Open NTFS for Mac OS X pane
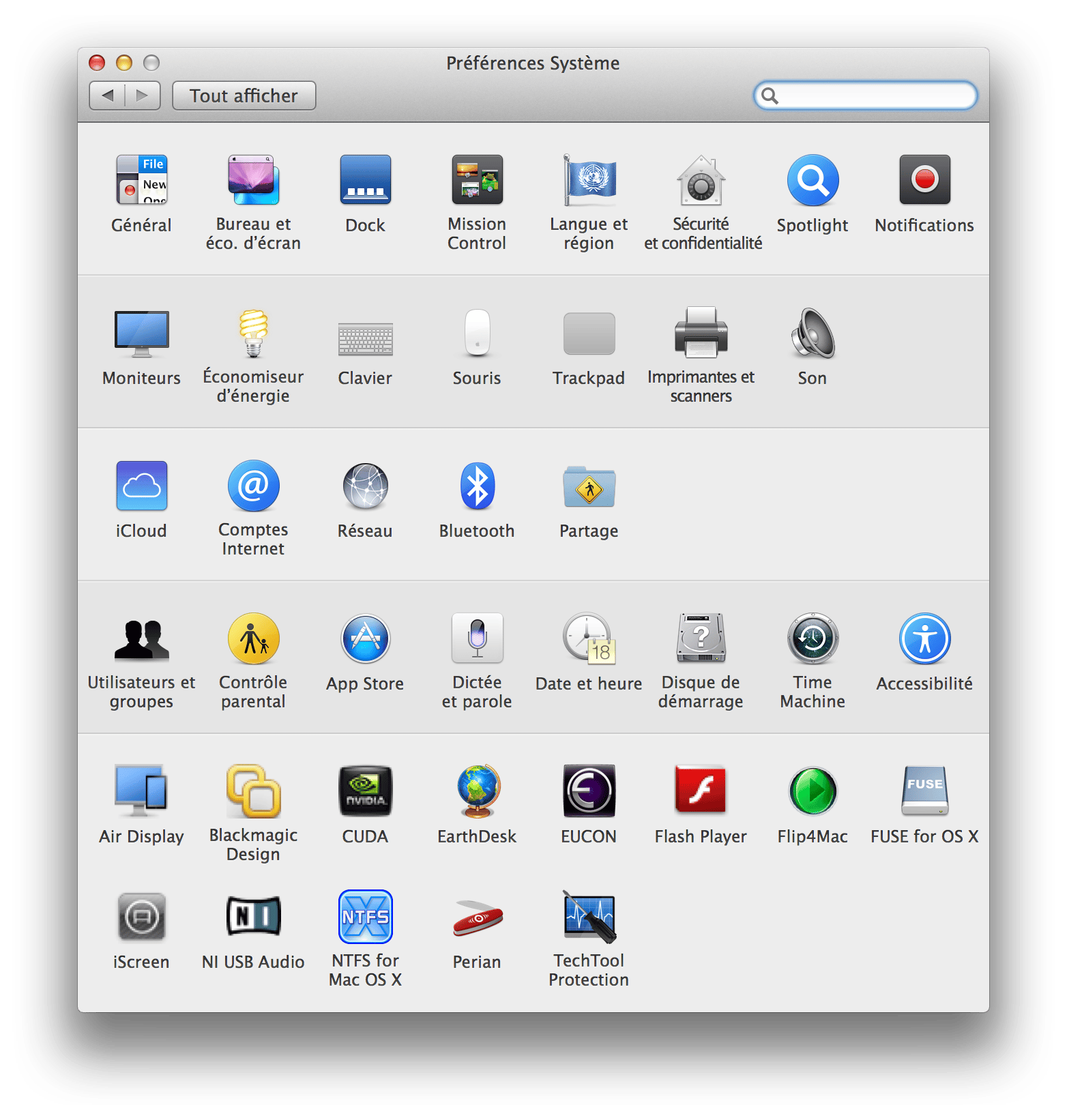Screen dimensions: 1067x1120 pyautogui.click(x=365, y=917)
